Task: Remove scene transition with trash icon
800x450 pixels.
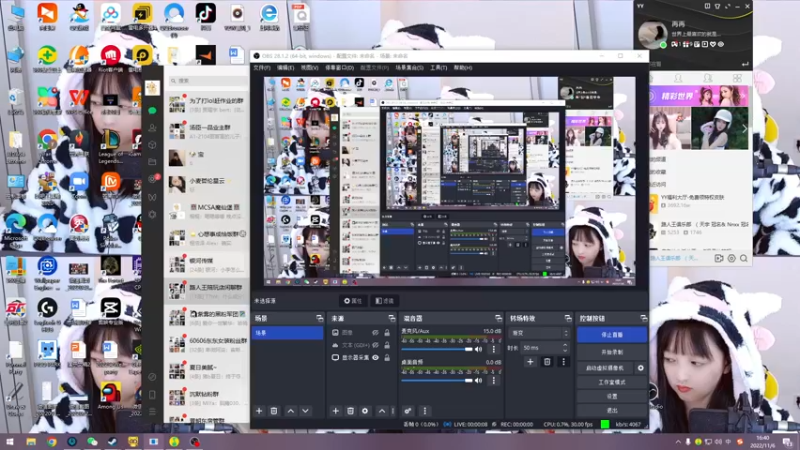Action: pos(547,362)
